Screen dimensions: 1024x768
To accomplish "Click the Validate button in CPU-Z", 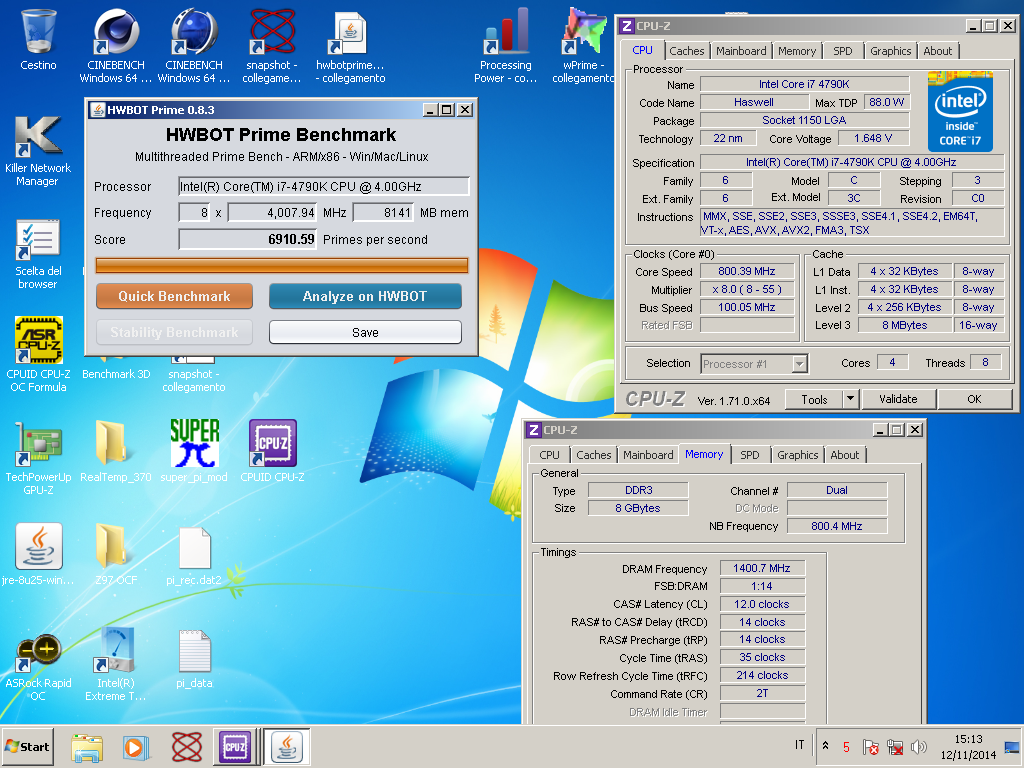I will [x=898, y=399].
